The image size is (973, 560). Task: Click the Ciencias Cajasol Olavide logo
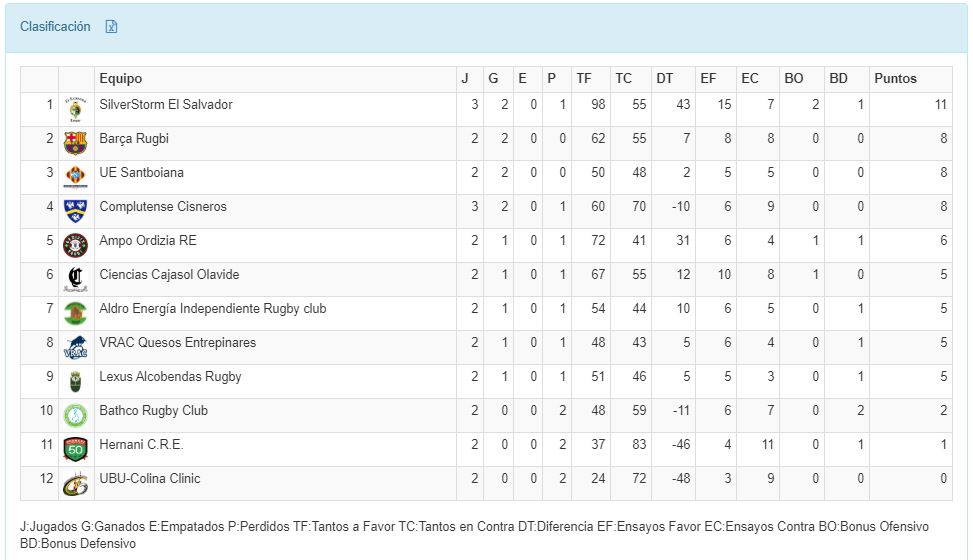click(x=76, y=279)
